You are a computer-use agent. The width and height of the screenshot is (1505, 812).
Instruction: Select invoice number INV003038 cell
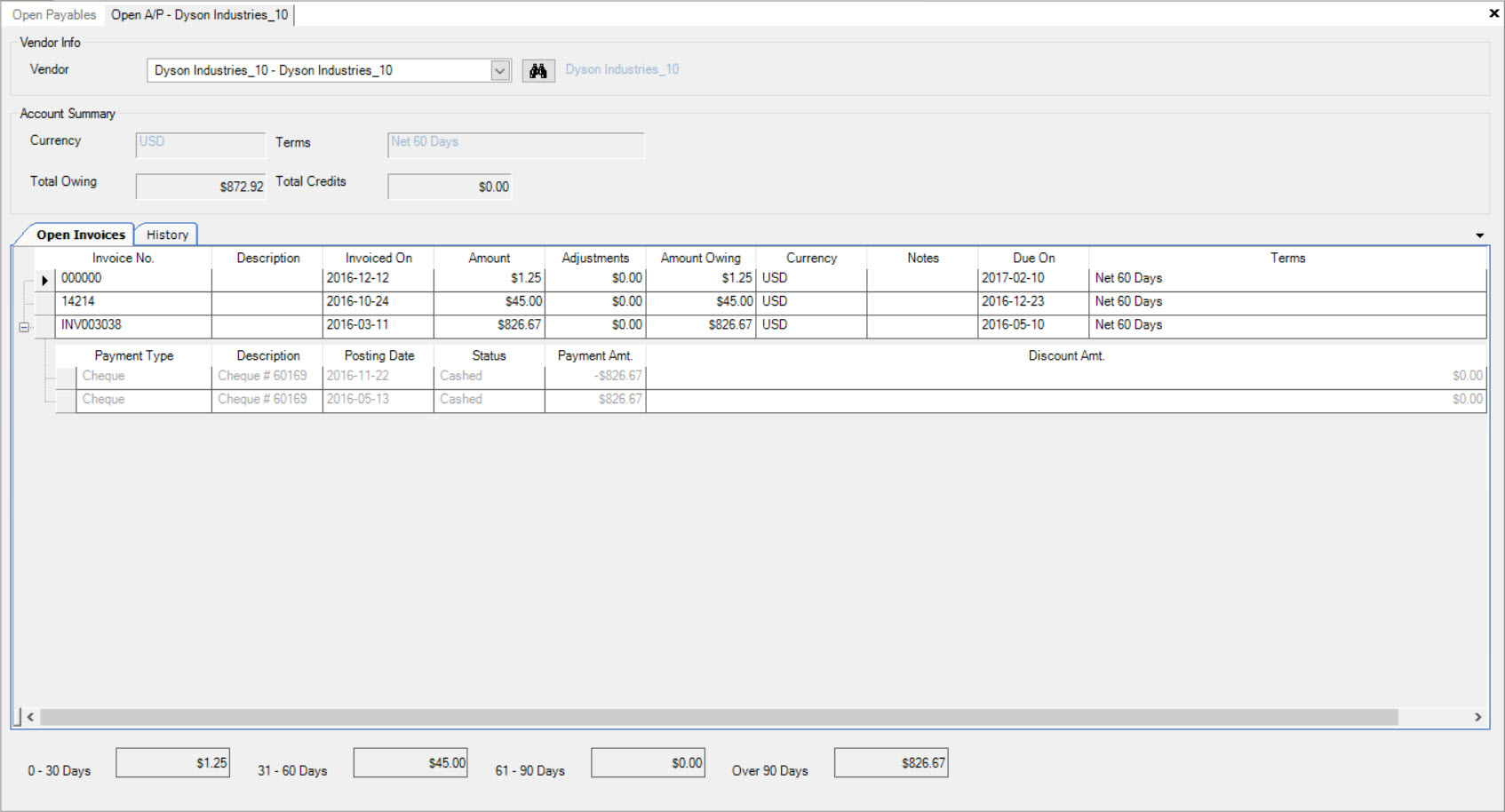click(133, 325)
